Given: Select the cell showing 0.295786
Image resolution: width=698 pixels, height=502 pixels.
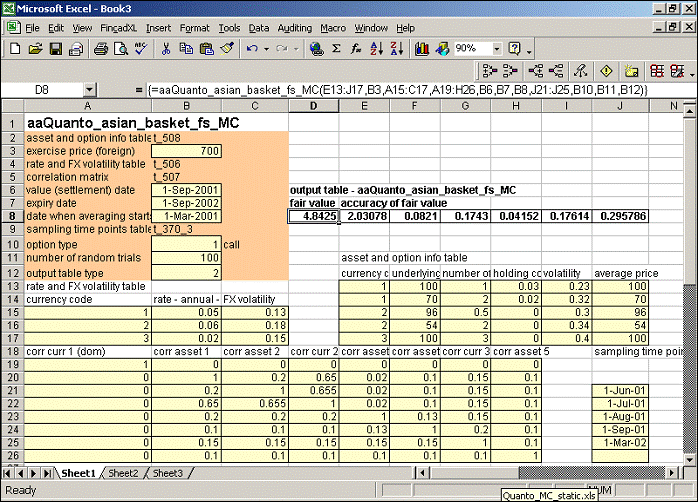Looking at the screenshot, I should pyautogui.click(x=620, y=216).
